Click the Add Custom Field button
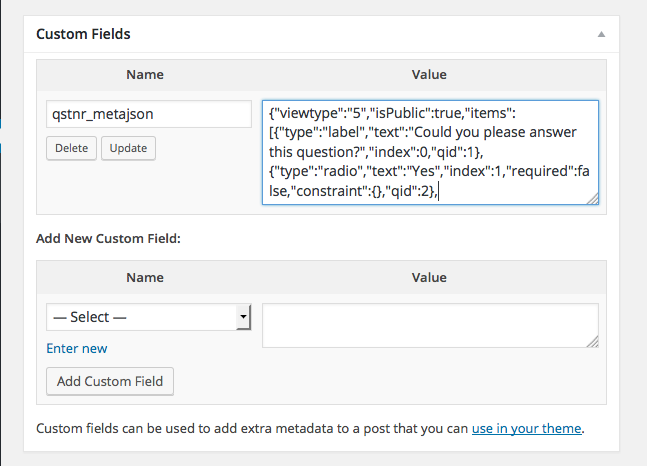Image resolution: width=647 pixels, height=466 pixels. (110, 381)
